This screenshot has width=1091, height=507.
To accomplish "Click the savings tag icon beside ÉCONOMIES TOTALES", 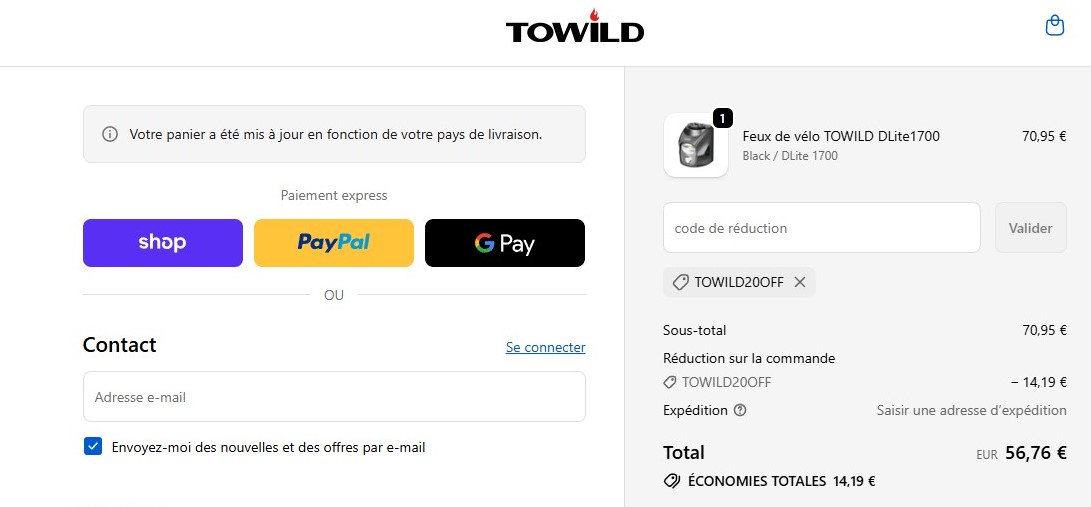I will point(672,481).
